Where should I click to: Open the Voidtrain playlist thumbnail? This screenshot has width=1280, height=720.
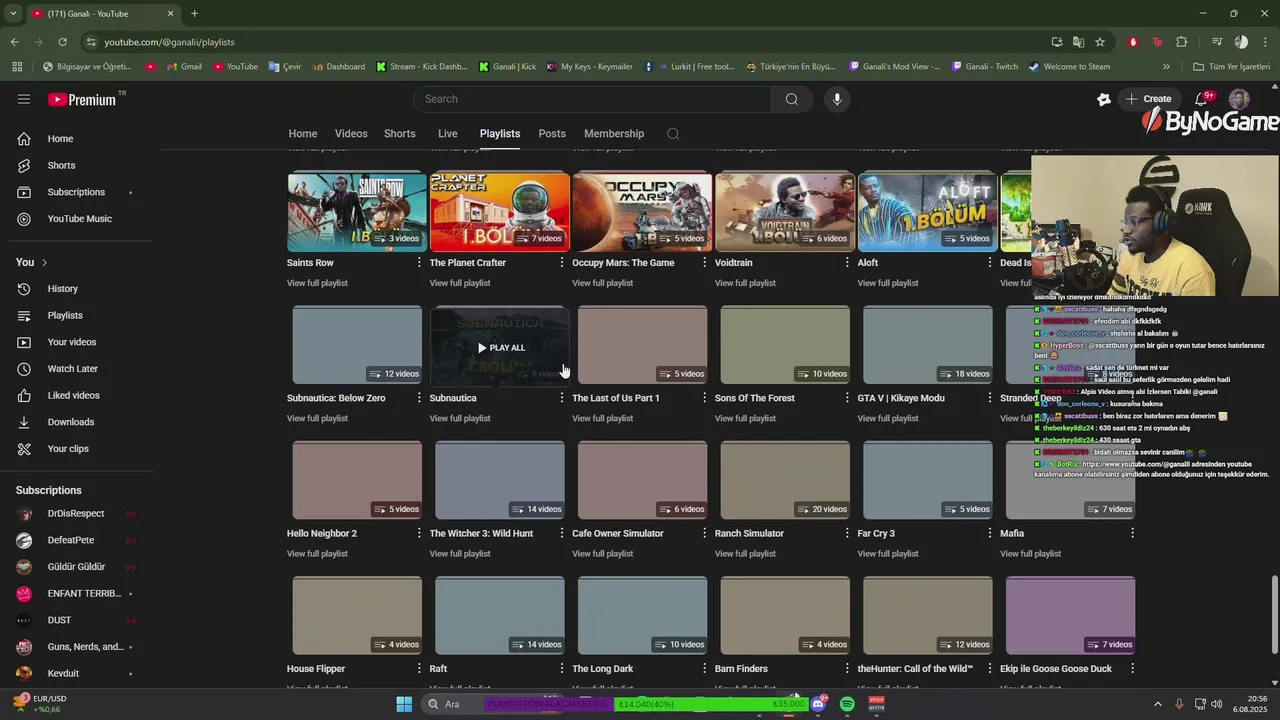pyautogui.click(x=785, y=212)
